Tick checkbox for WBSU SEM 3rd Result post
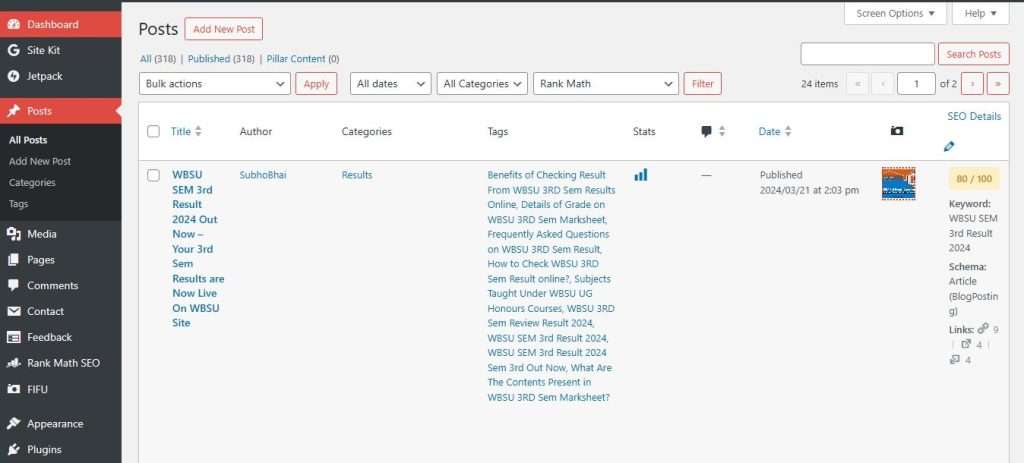Viewport: 1024px width, 463px height. tap(153, 175)
